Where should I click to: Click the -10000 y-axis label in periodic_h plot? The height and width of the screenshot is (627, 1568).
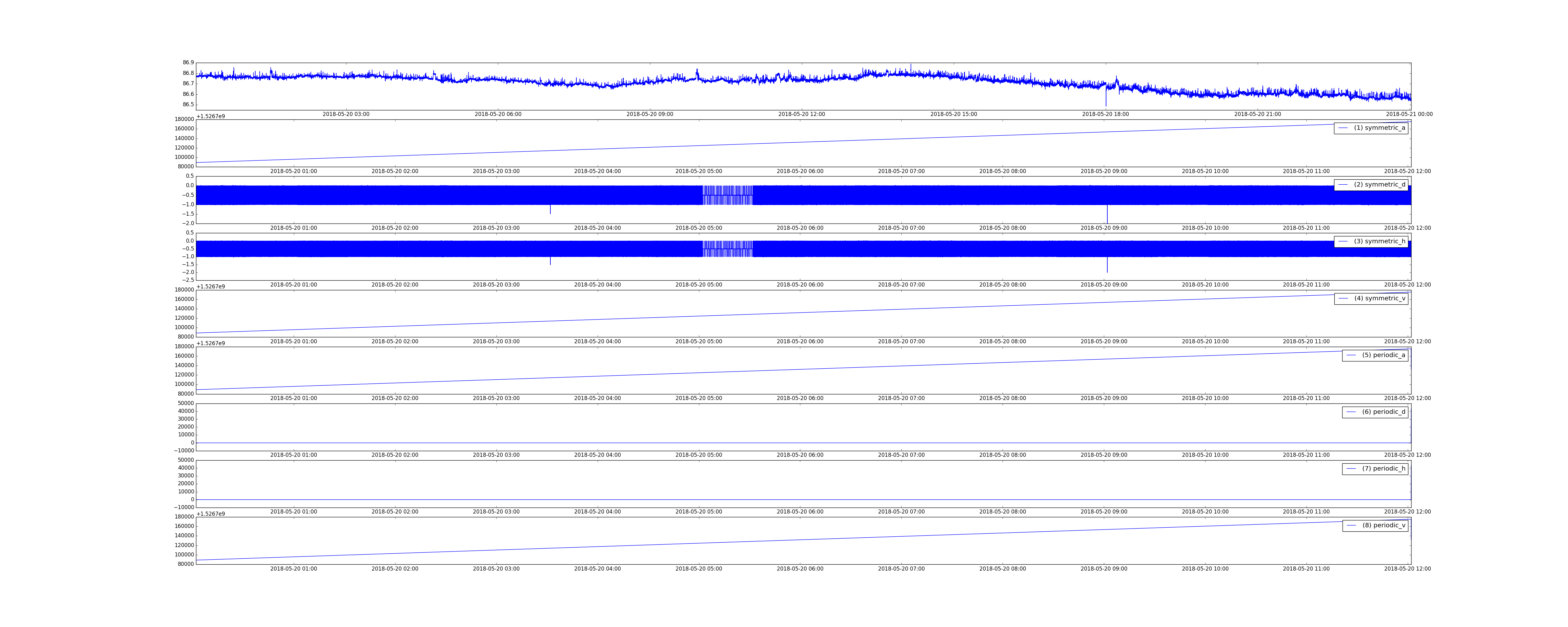[184, 508]
